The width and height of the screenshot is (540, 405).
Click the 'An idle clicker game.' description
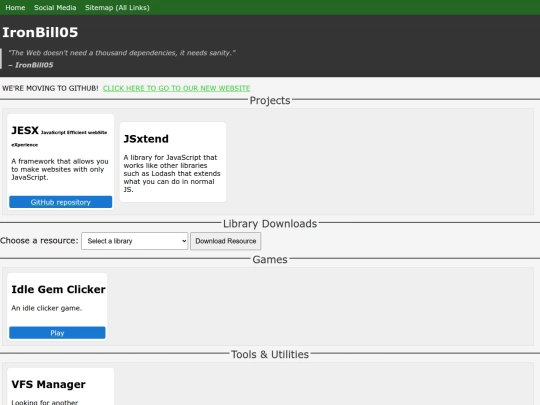point(46,308)
